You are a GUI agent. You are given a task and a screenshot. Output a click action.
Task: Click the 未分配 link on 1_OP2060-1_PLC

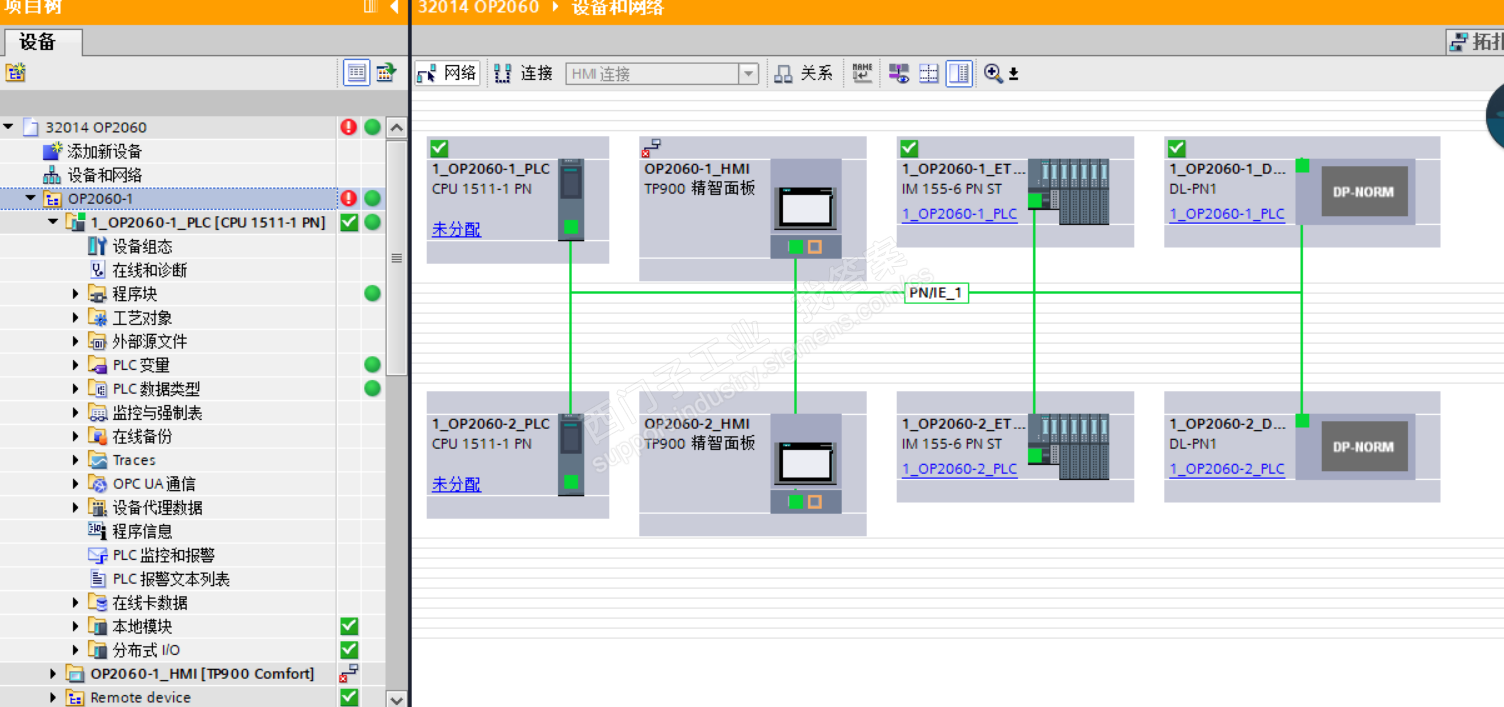(x=456, y=229)
